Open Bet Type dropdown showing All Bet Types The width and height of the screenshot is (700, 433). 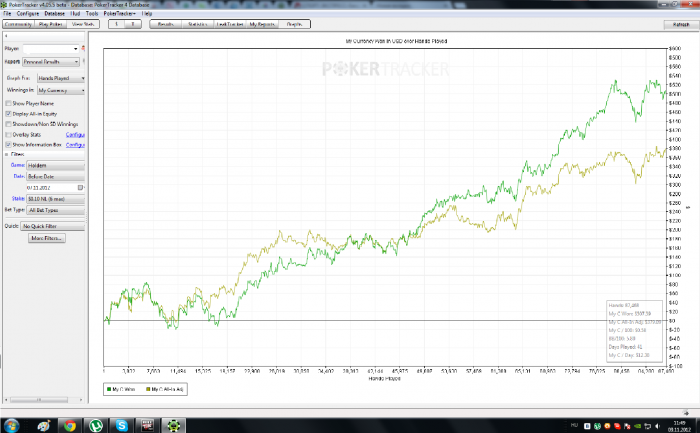[55, 210]
